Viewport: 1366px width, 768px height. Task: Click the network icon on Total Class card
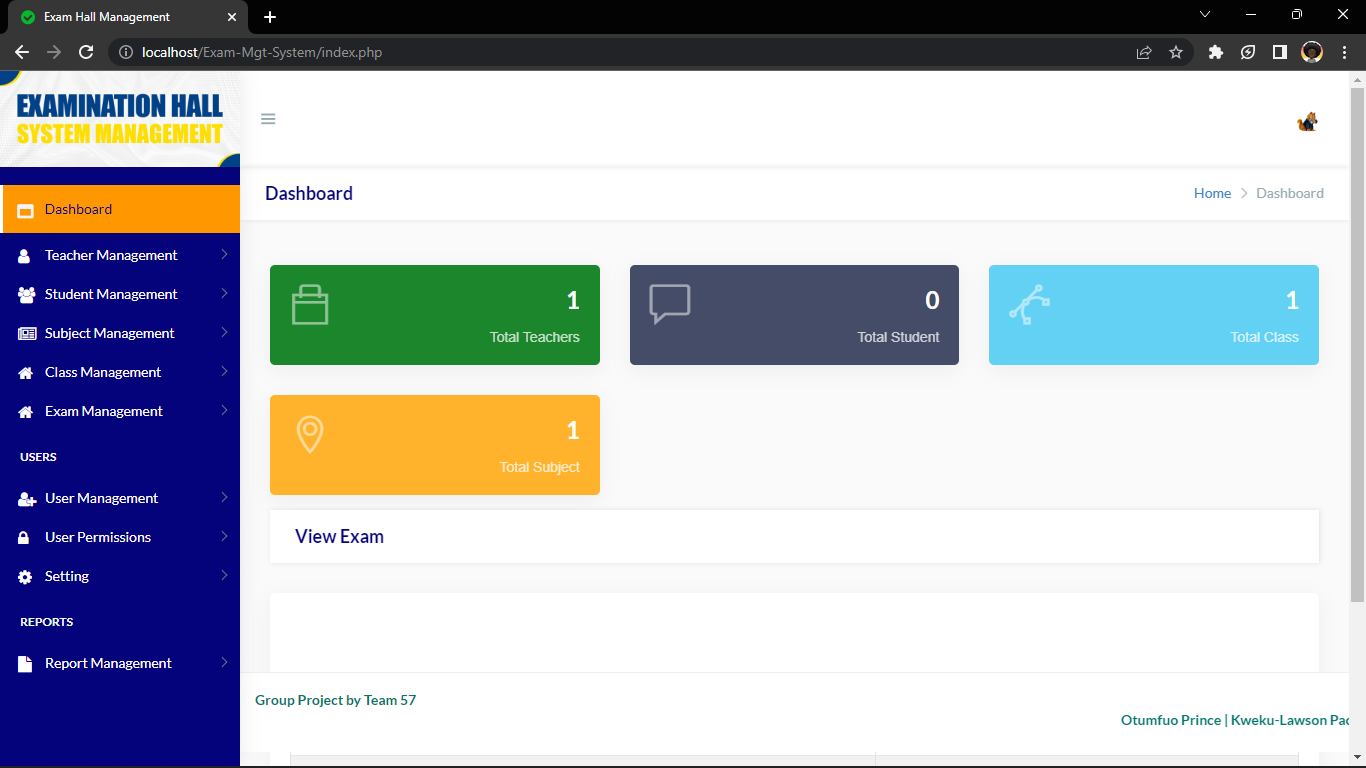(1029, 302)
